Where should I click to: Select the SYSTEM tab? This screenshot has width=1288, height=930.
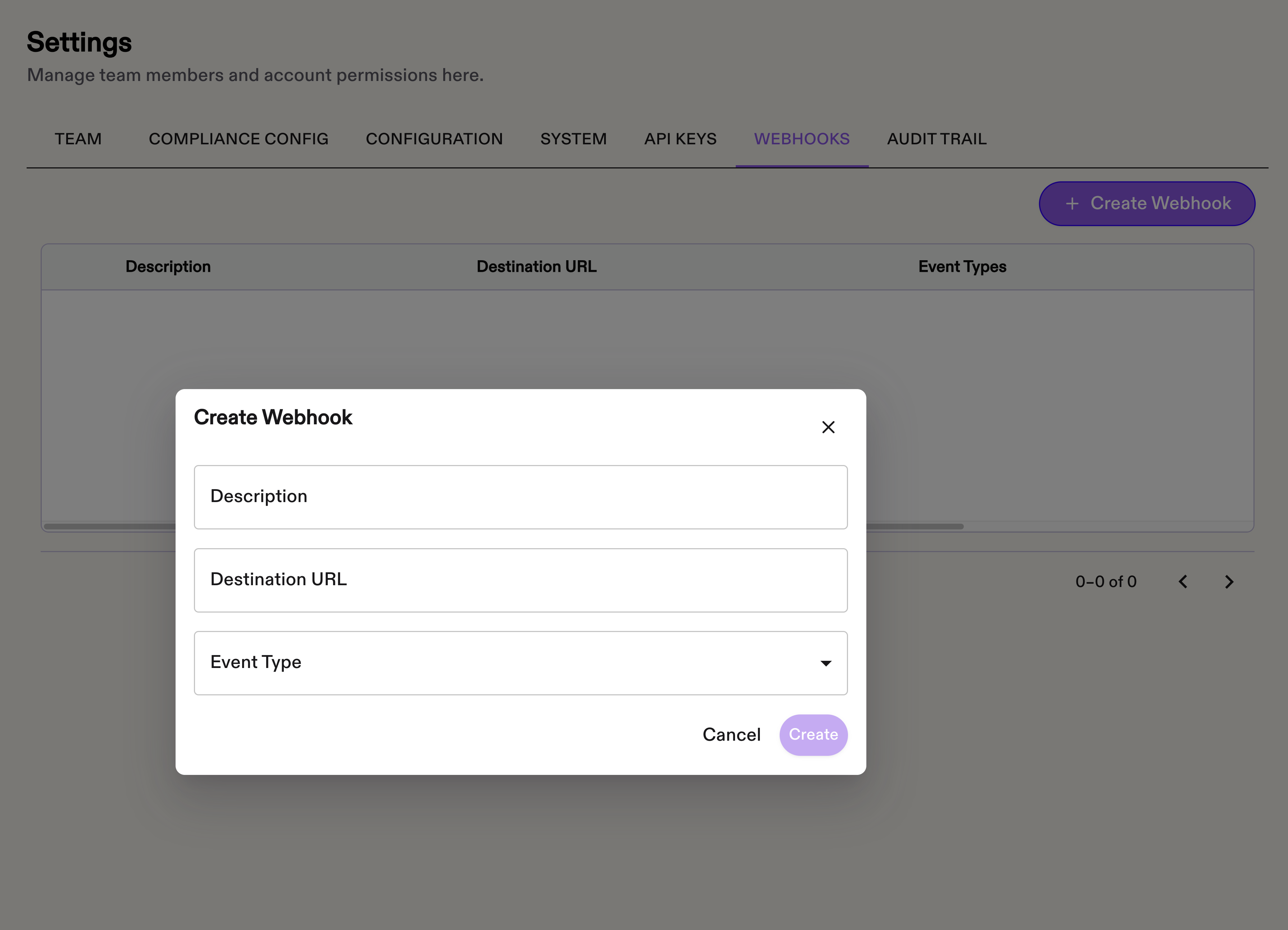[x=573, y=139]
